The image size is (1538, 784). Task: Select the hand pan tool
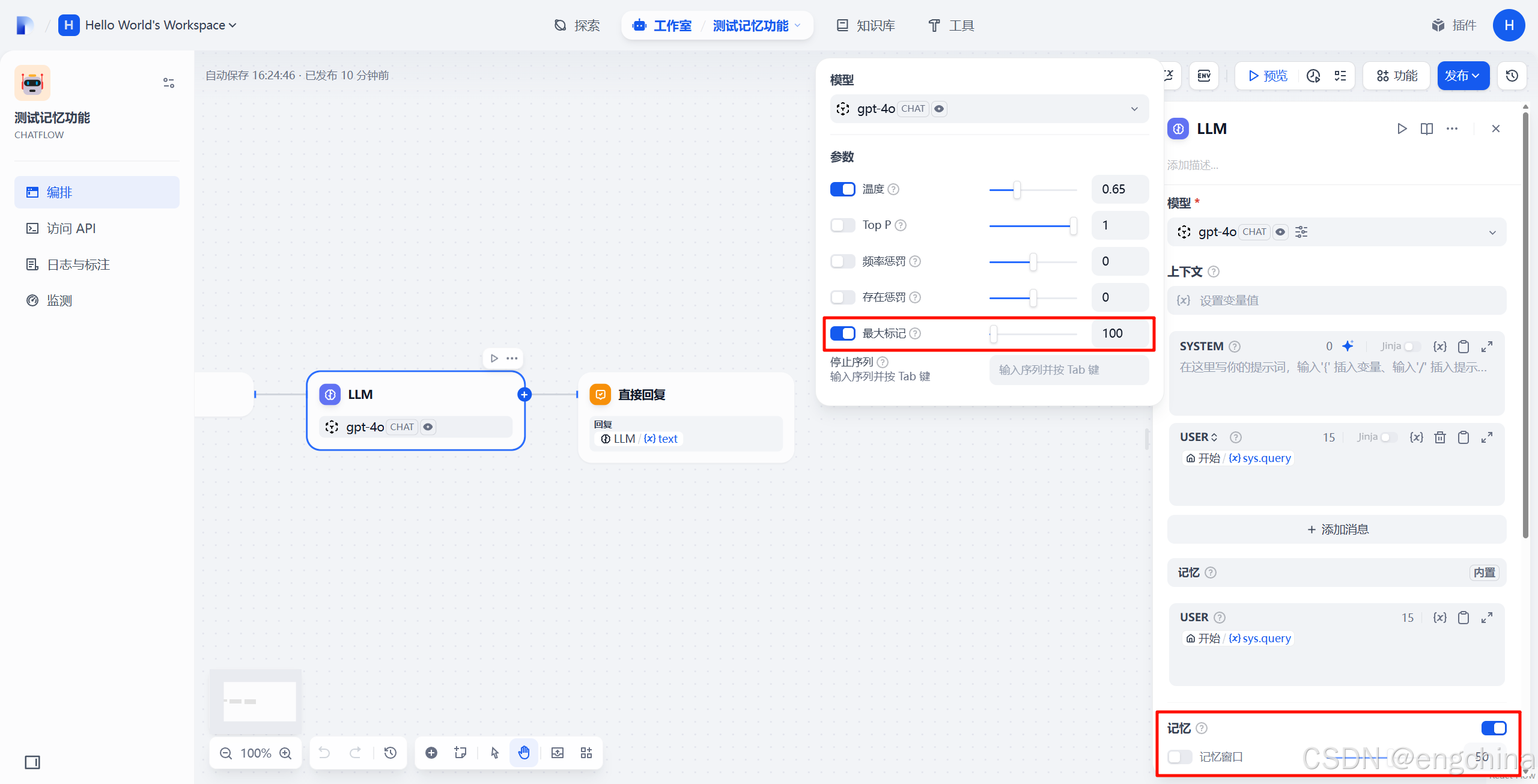pyautogui.click(x=524, y=753)
